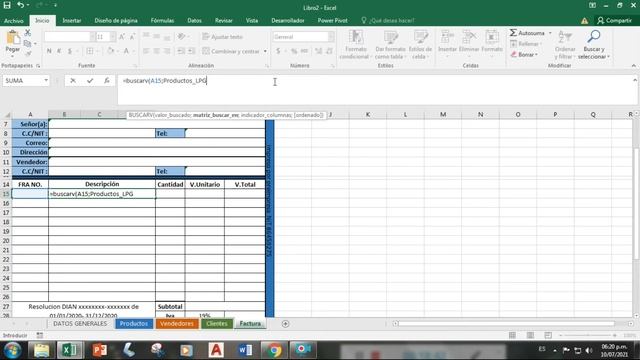Viewport: 640px width, 360px height.
Task: Click Formato cells icon
Action: coord(492,37)
